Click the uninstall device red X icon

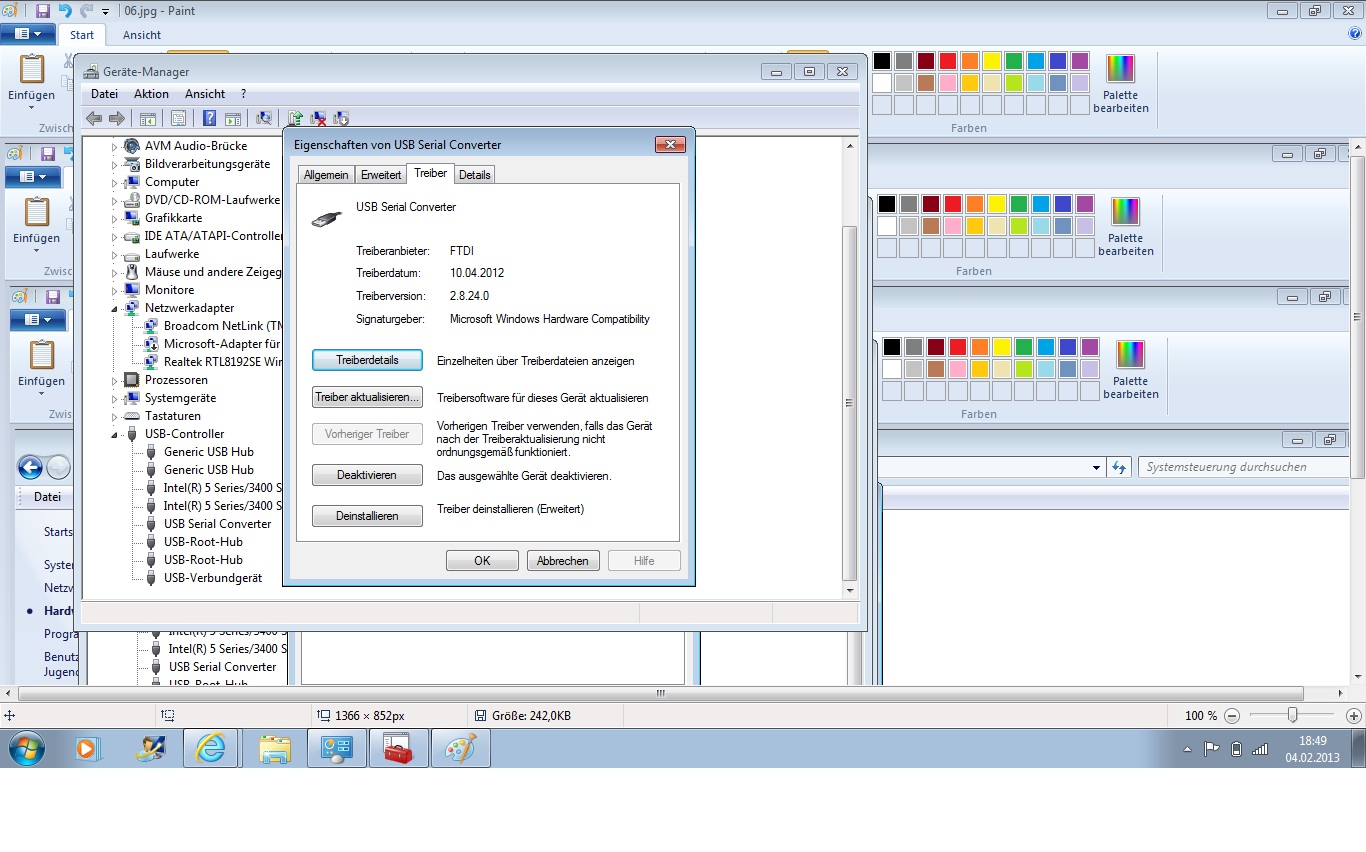(318, 118)
